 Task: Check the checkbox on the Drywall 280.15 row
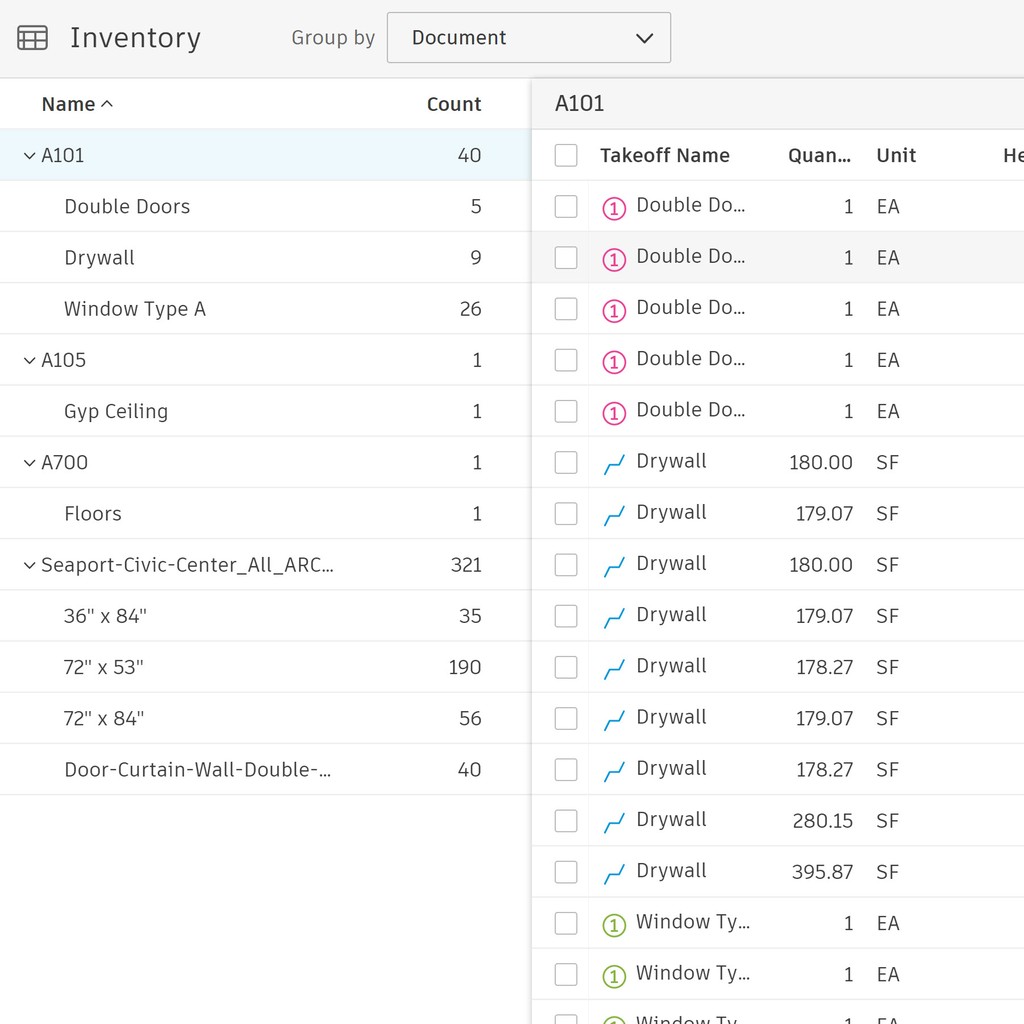coord(565,820)
